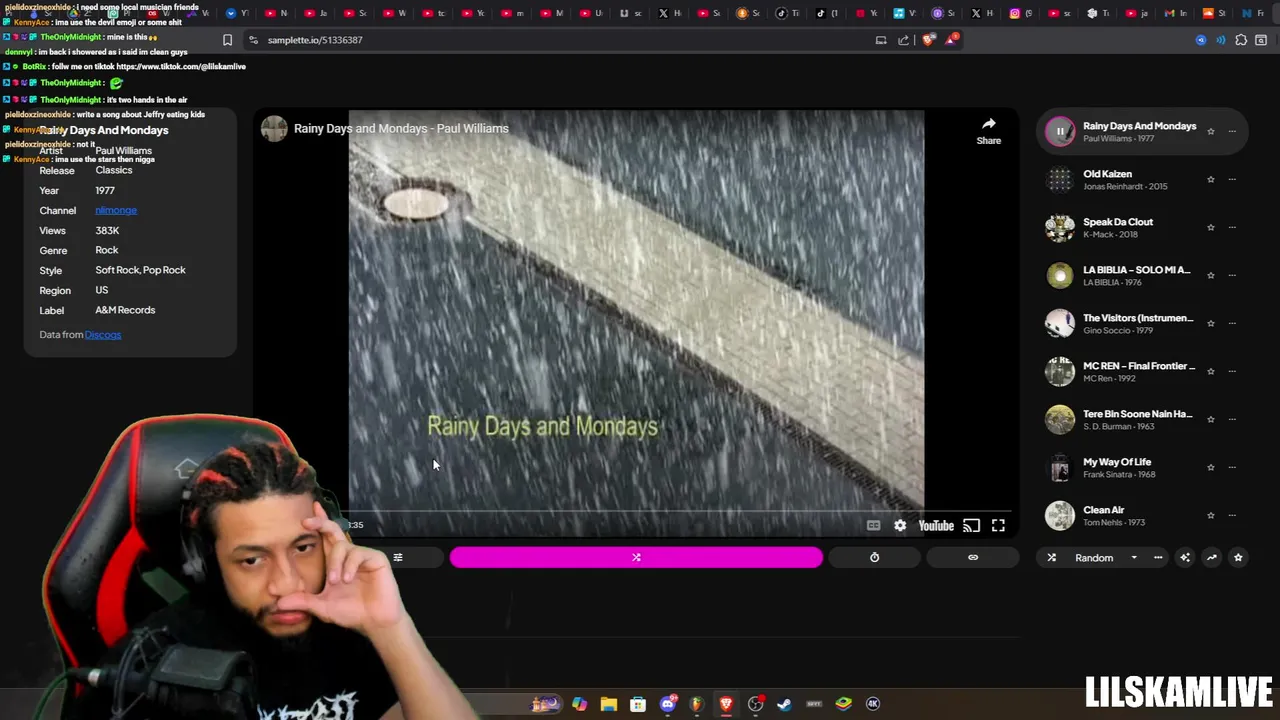The width and height of the screenshot is (1280, 720).
Task: Select My Way Of Life by Frank Sinatra
Action: point(1117,462)
